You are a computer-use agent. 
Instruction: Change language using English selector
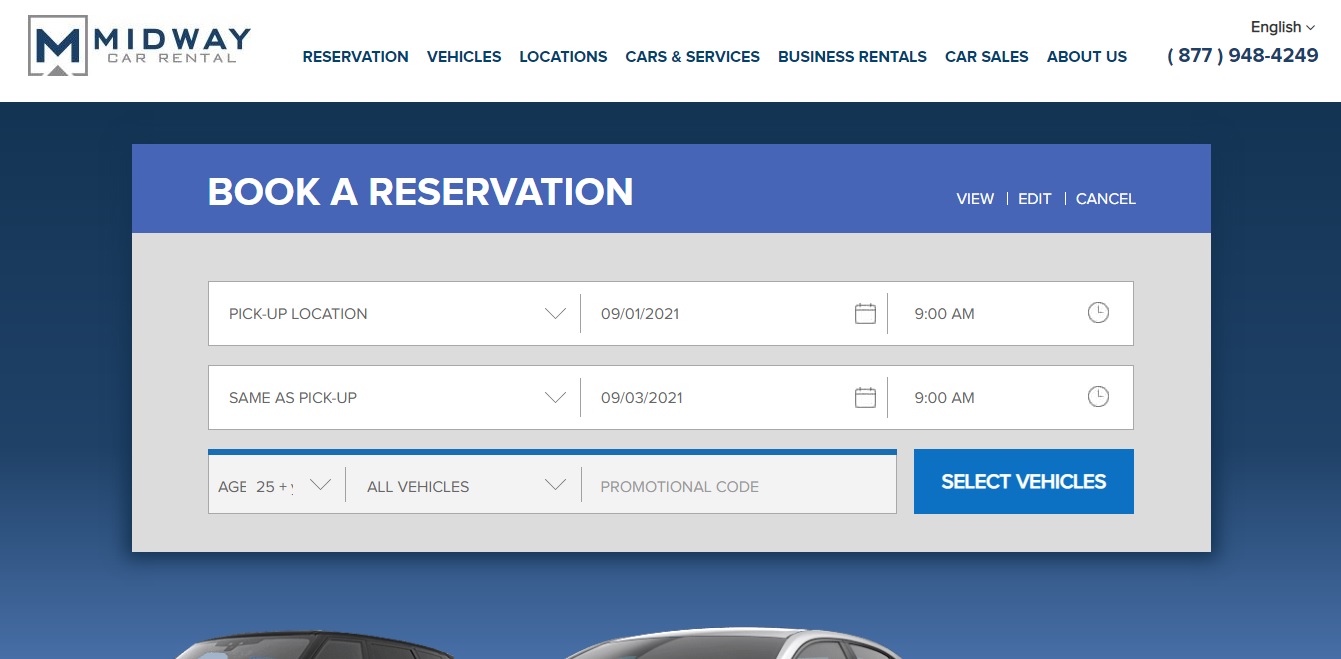(1282, 27)
